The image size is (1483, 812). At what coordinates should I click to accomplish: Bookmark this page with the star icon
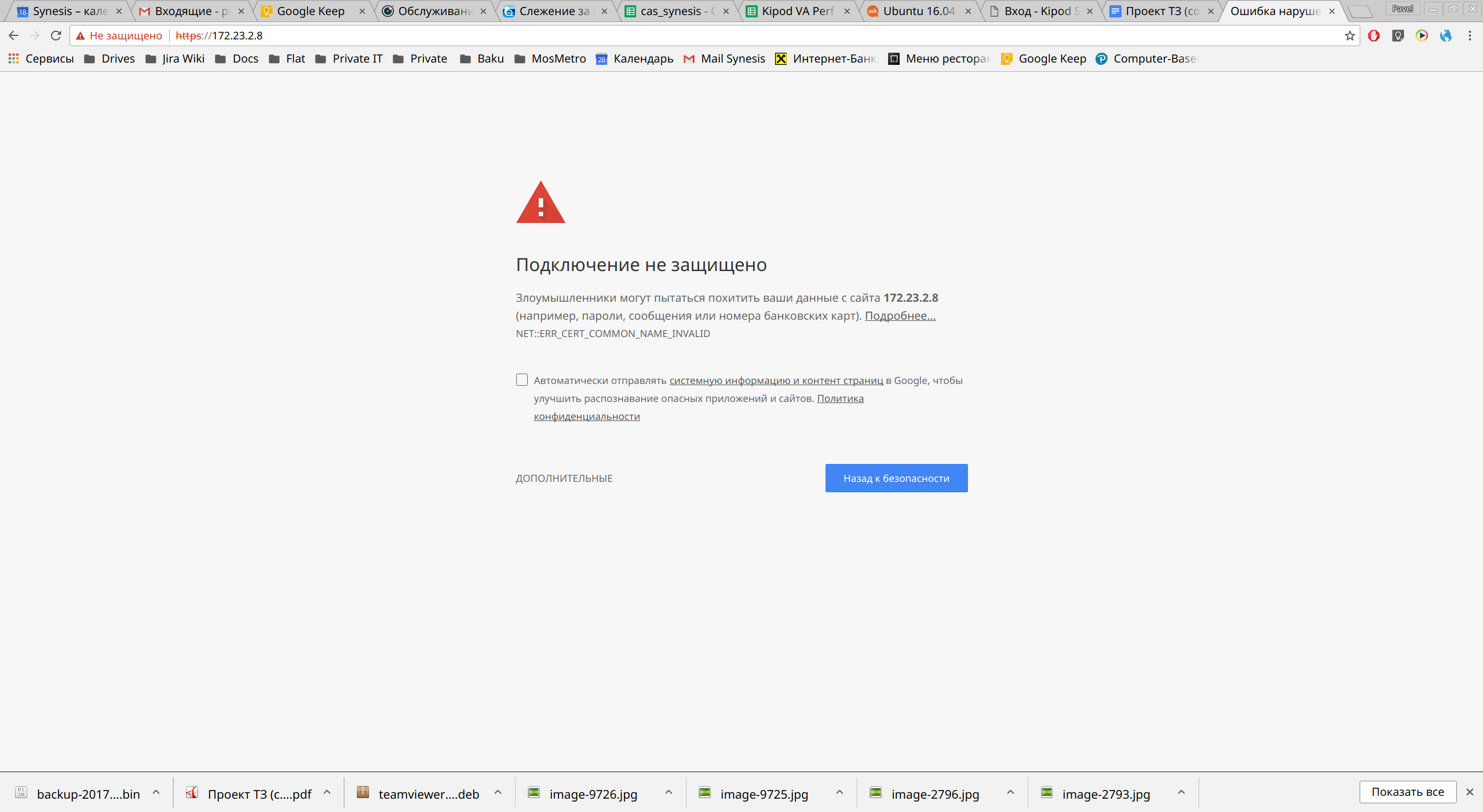click(1350, 35)
